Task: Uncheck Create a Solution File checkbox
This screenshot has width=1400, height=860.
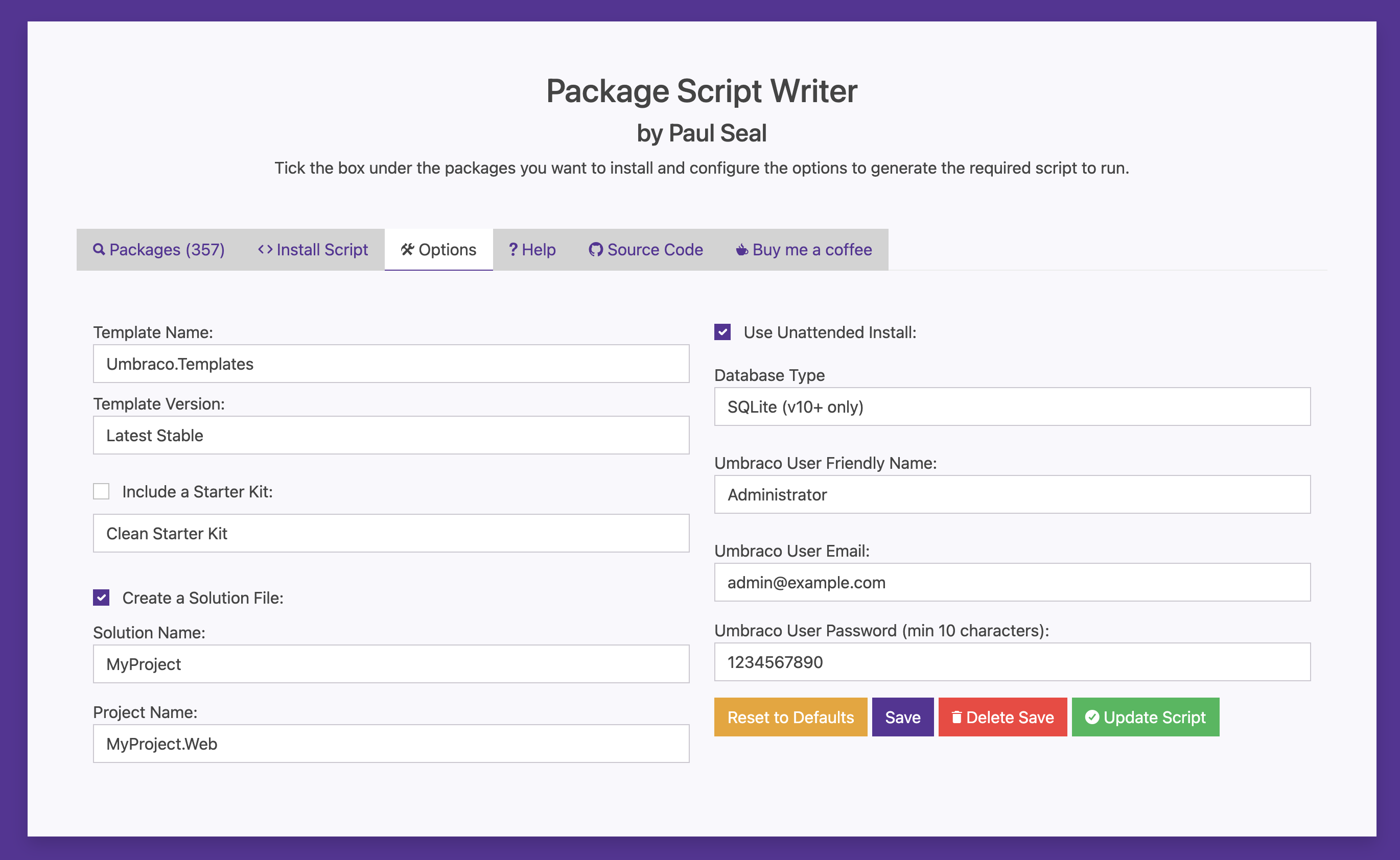Action: (101, 598)
